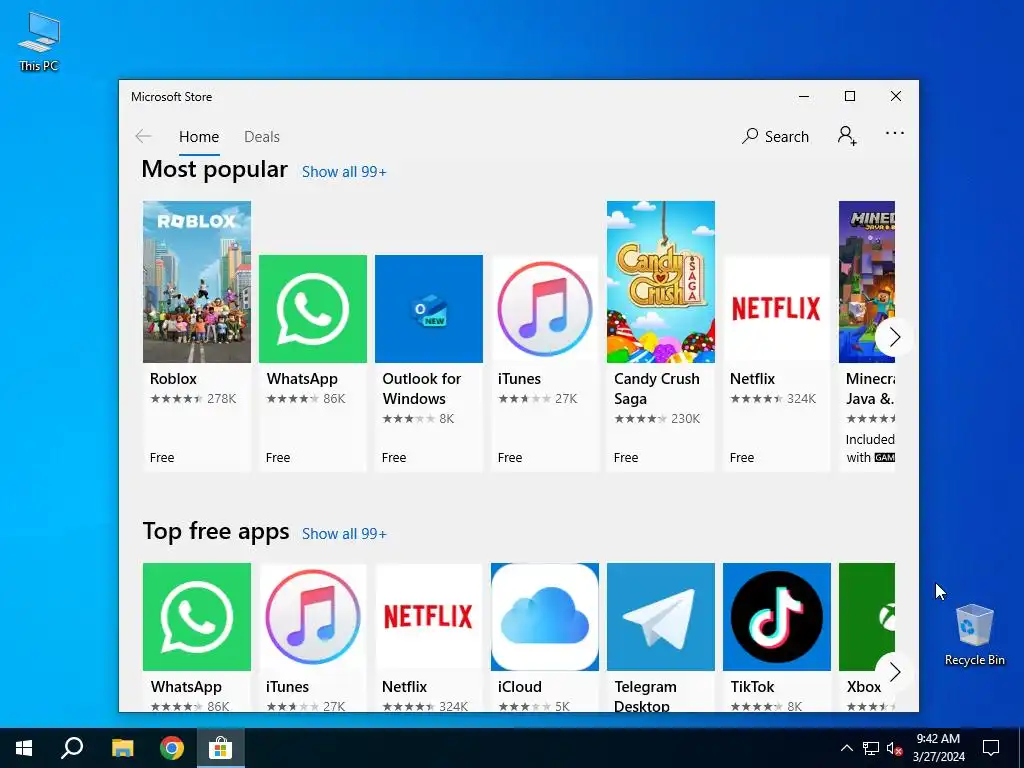
Task: Open the notification action center
Action: click(x=991, y=748)
